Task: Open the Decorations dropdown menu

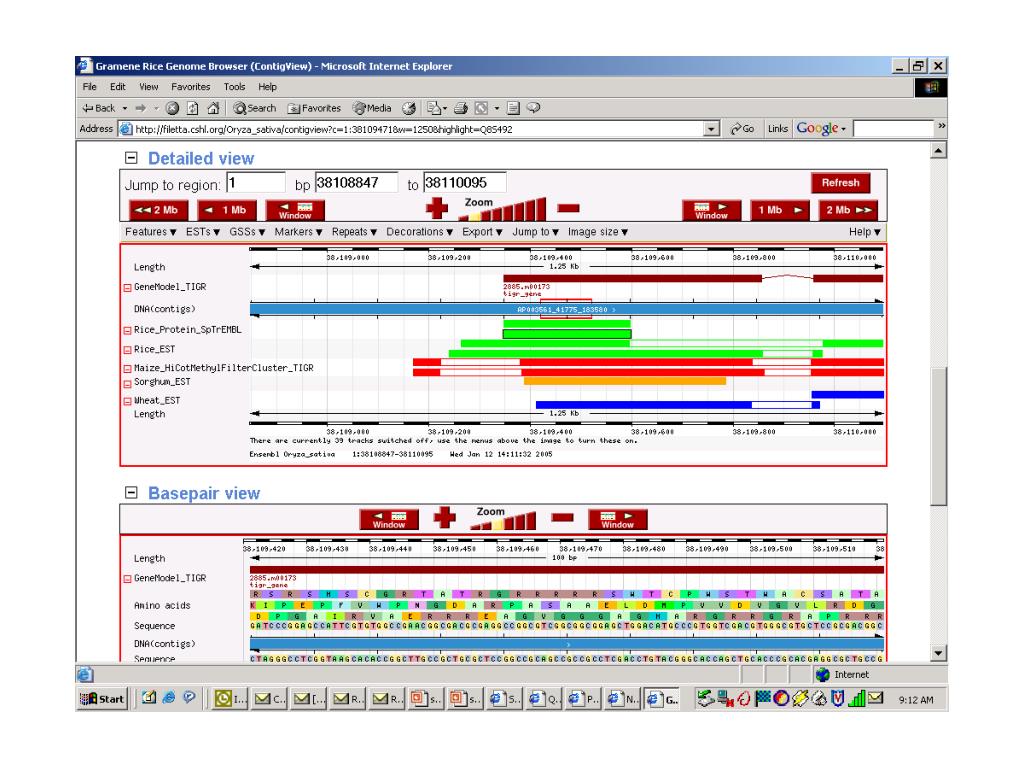Action: tap(419, 232)
